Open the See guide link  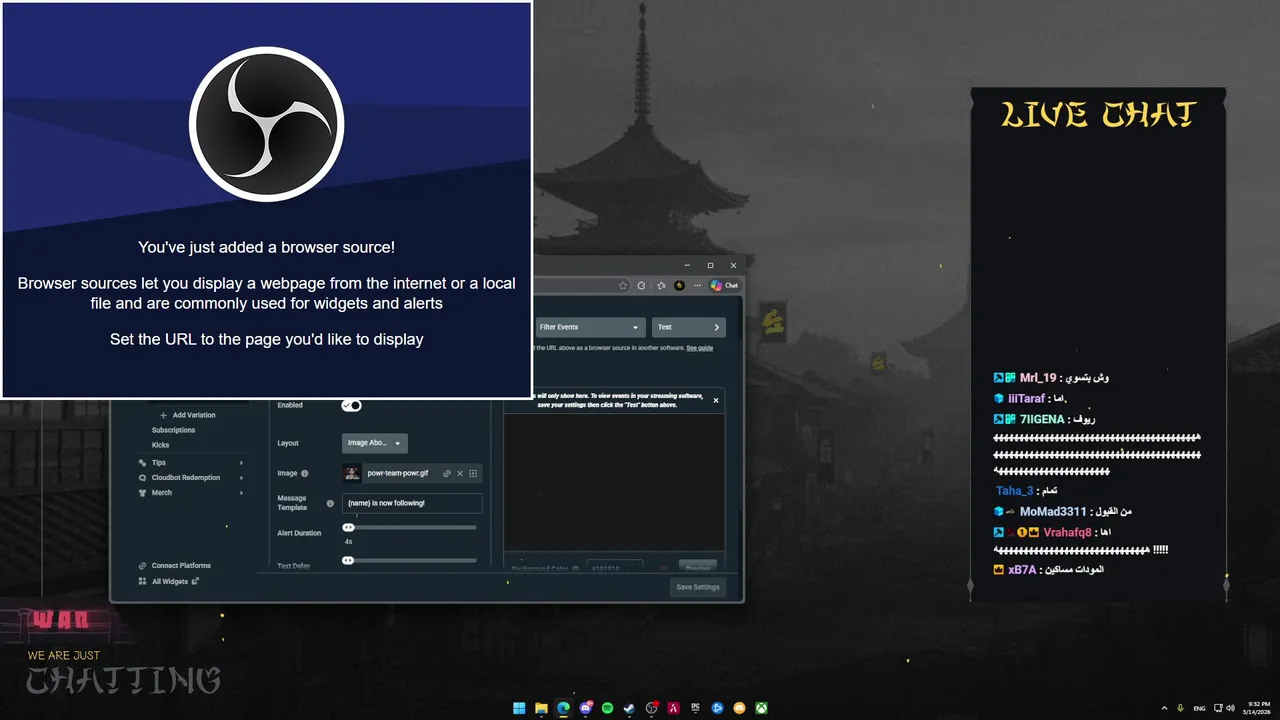[x=699, y=348]
